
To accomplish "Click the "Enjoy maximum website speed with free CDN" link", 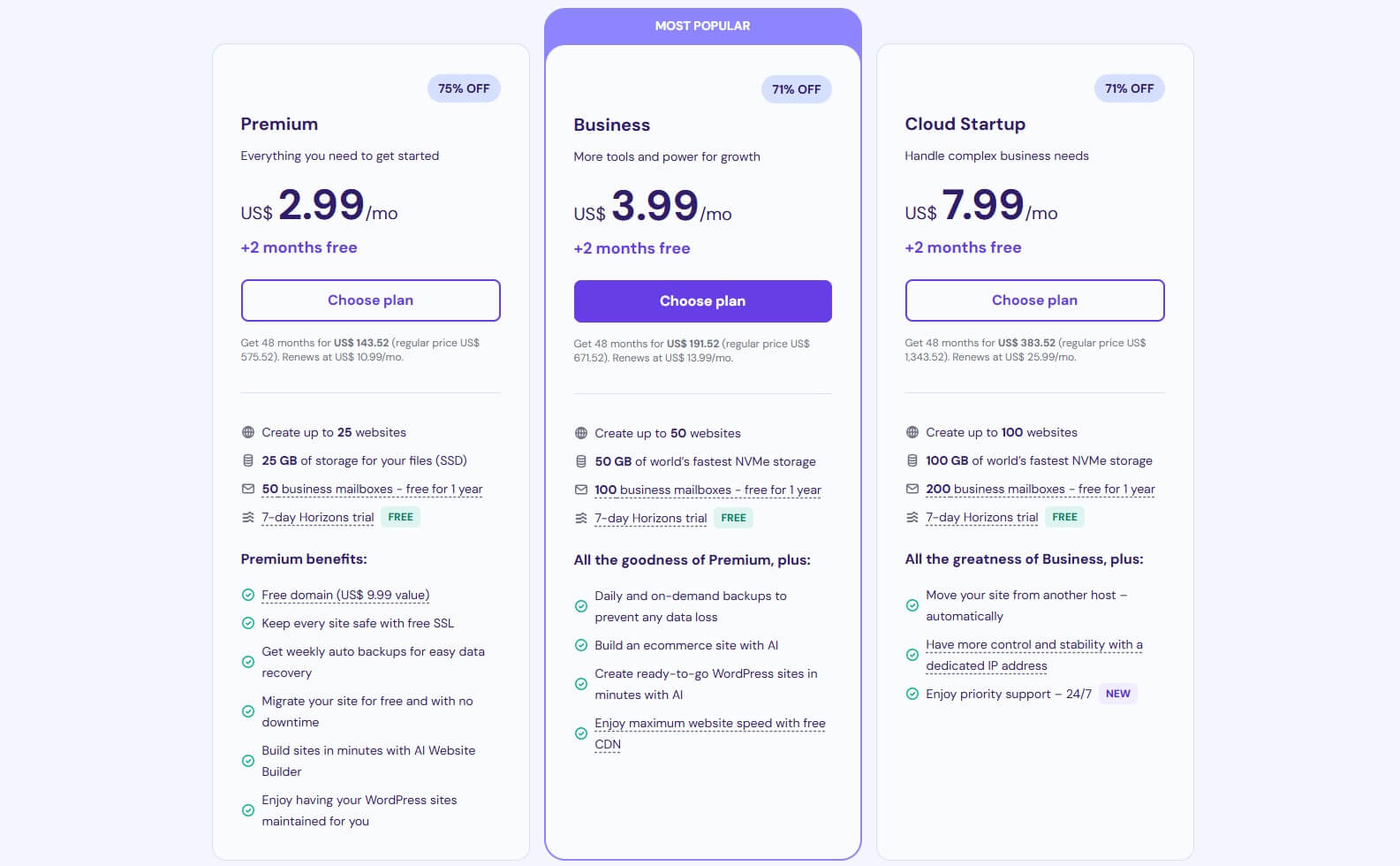I will point(709,733).
